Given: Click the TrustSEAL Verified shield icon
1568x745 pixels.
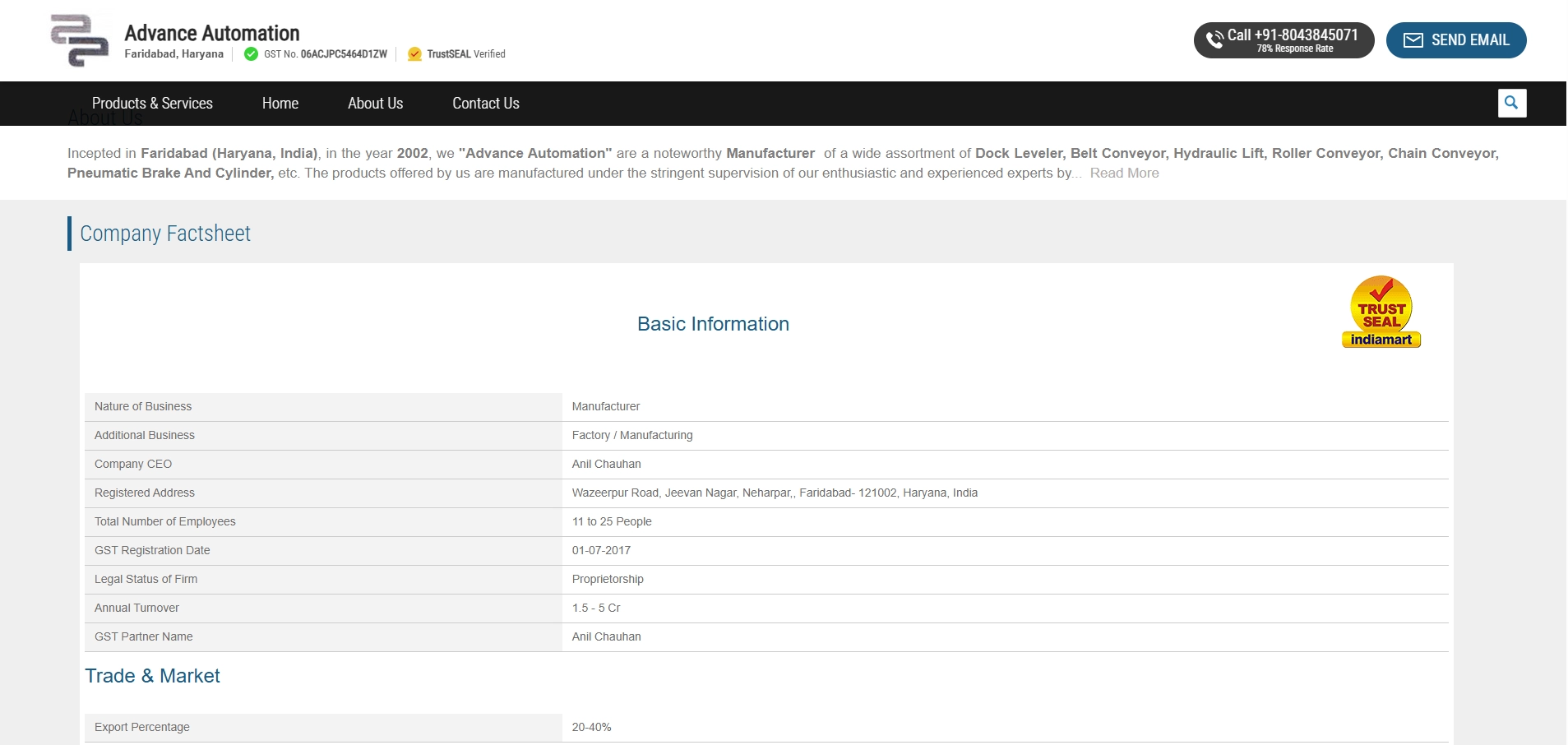Looking at the screenshot, I should tap(415, 54).
